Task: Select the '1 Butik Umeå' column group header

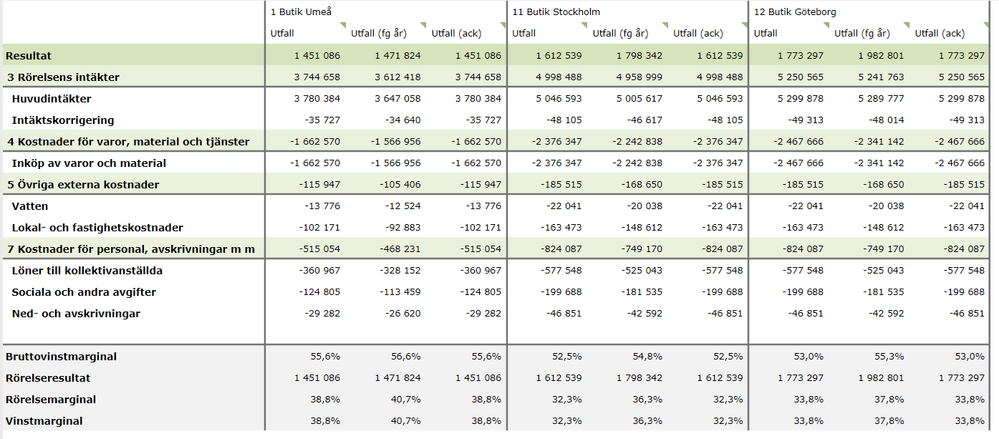Action: [301, 11]
